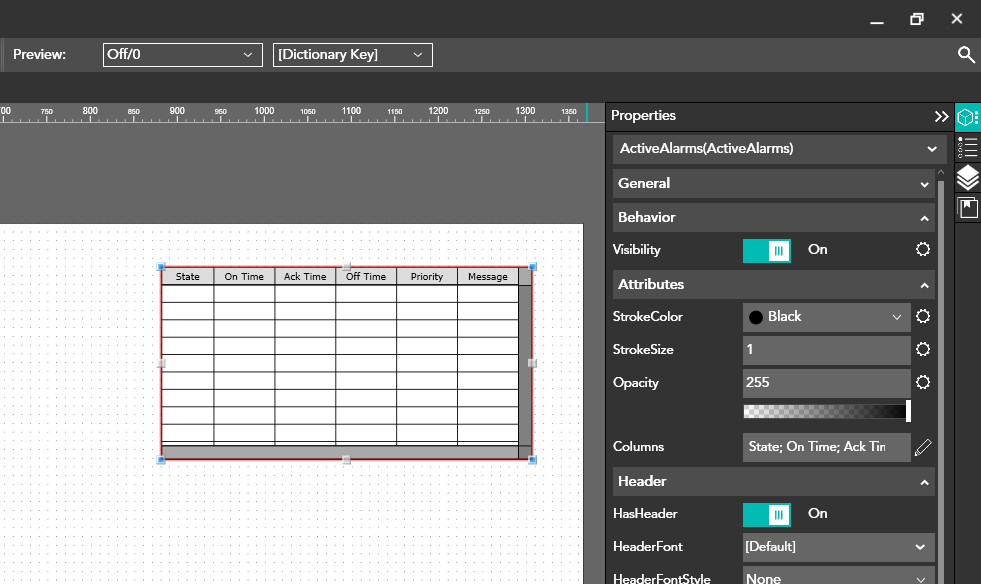Open the Properties tab in the right sidebar
The width and height of the screenshot is (981, 584).
tap(967, 117)
